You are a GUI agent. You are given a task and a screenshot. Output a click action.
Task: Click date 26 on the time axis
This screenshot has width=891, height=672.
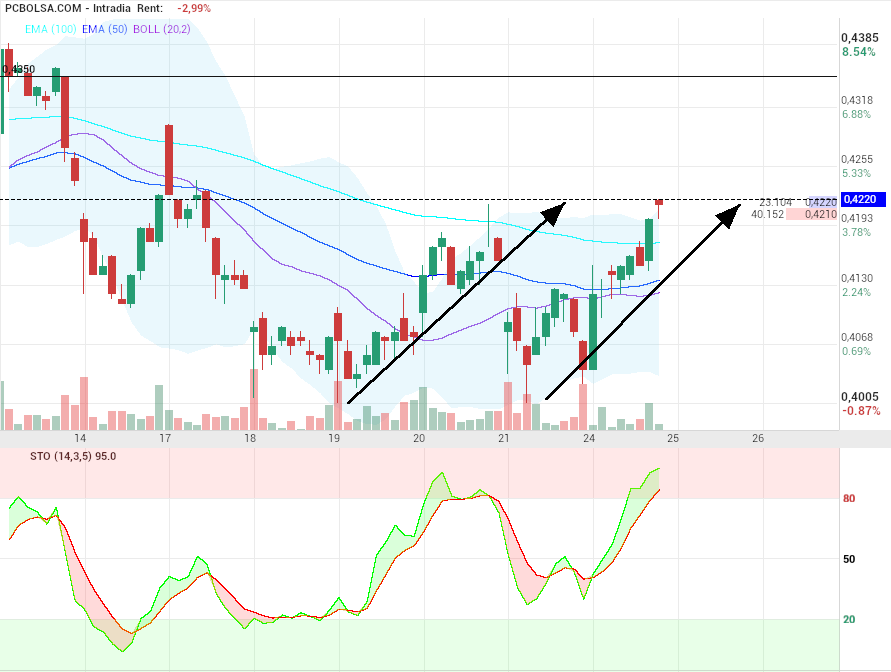(x=758, y=438)
